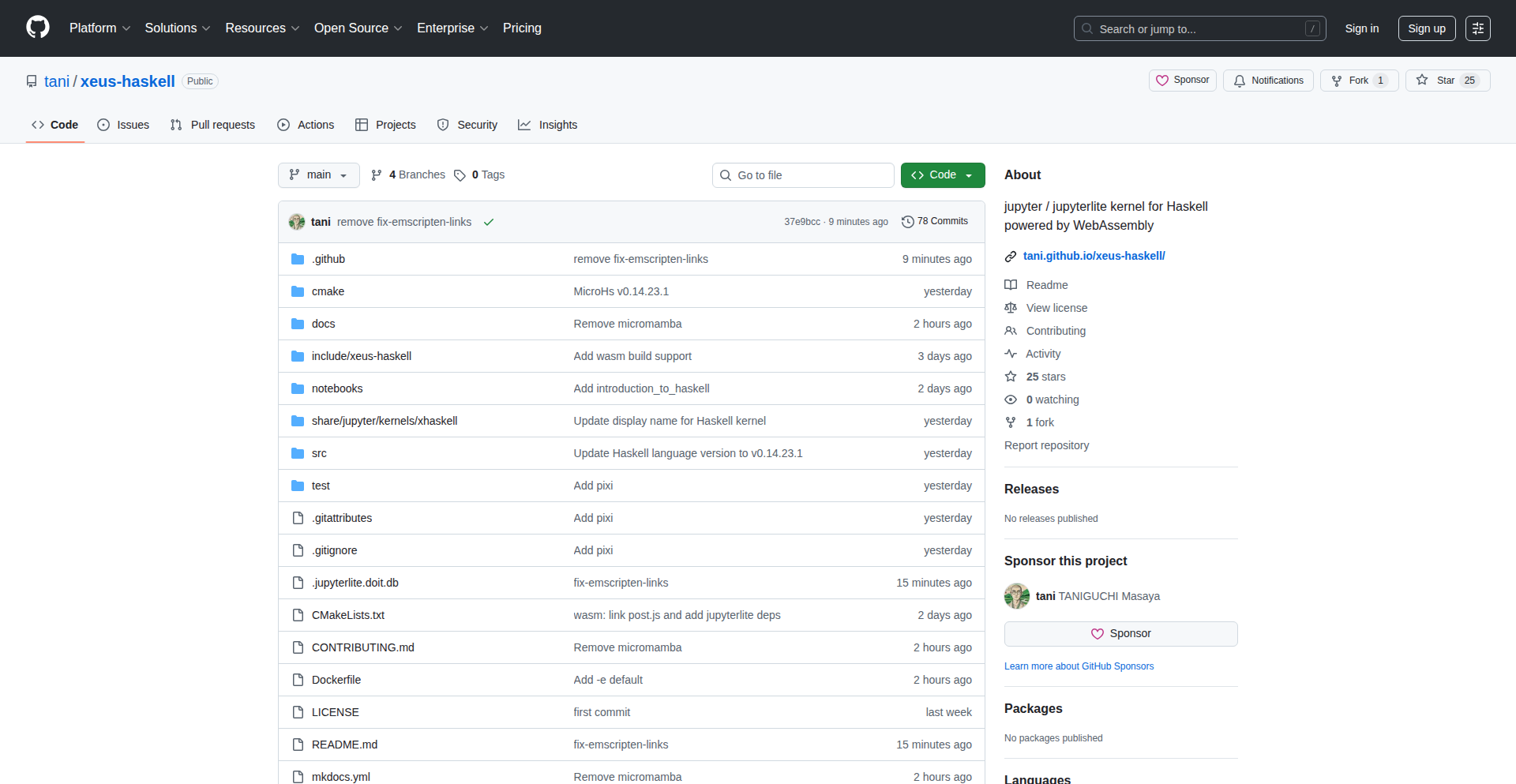This screenshot has height=784, width=1516.
Task: Open the notebooks folder
Action: tap(337, 388)
